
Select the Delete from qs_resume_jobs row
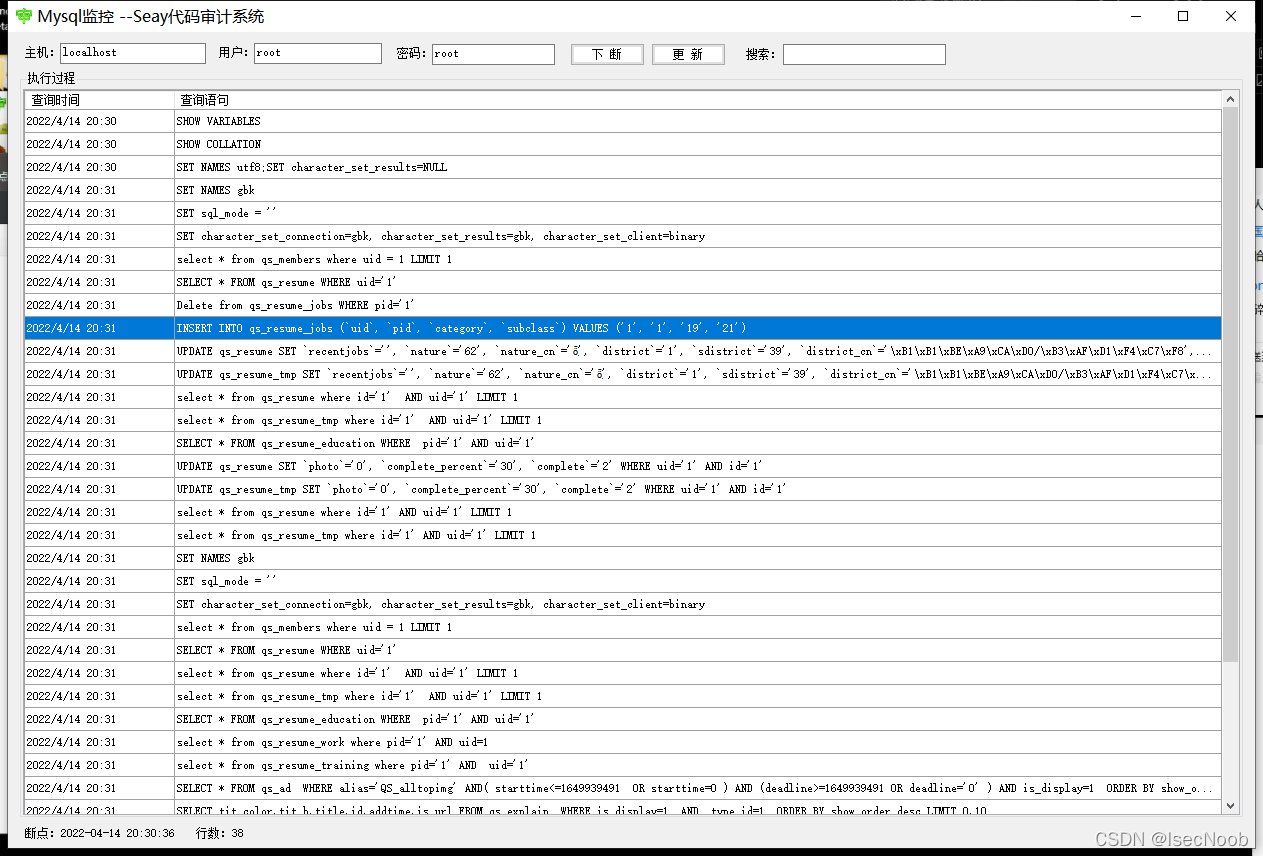(623, 305)
